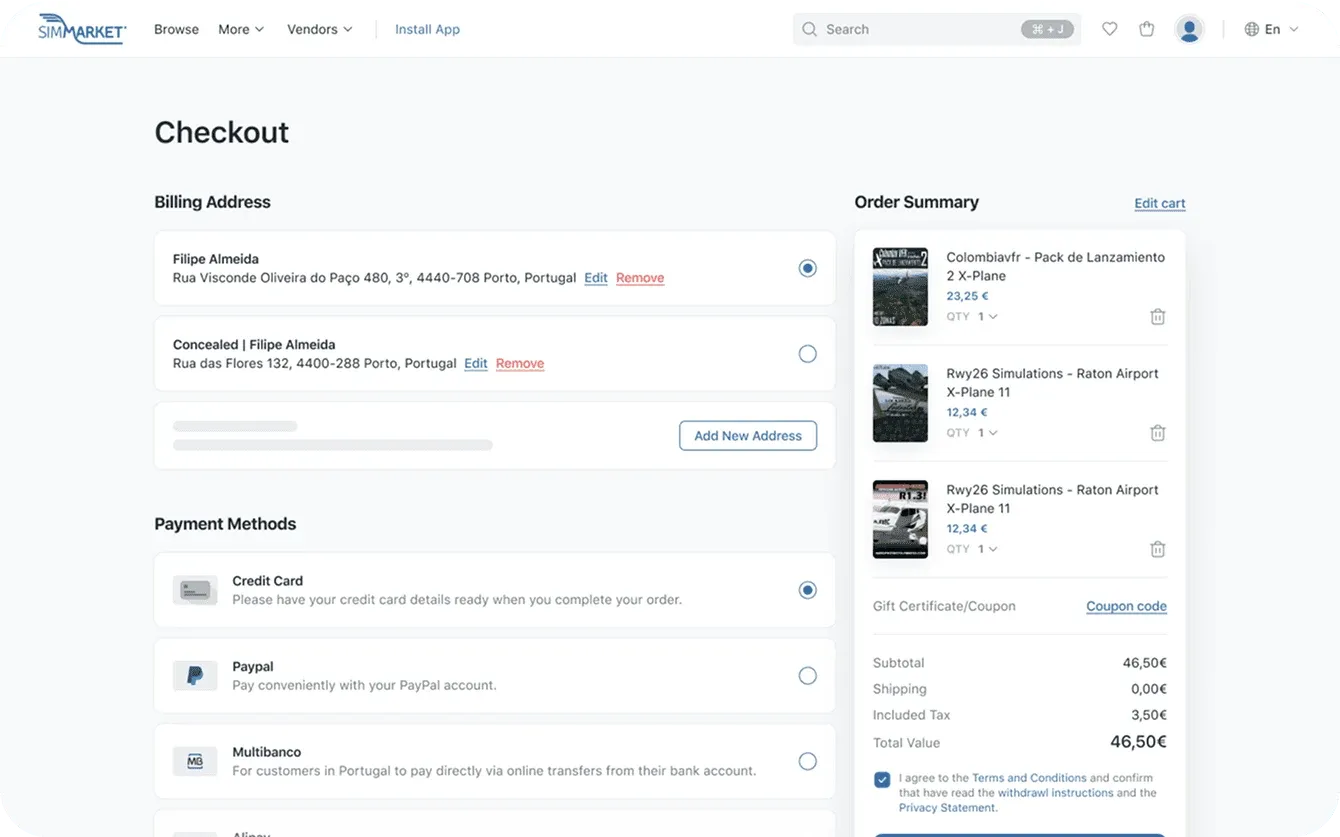Image resolution: width=1340 pixels, height=837 pixels.
Task: Open the En language dropdown
Action: [1281, 29]
